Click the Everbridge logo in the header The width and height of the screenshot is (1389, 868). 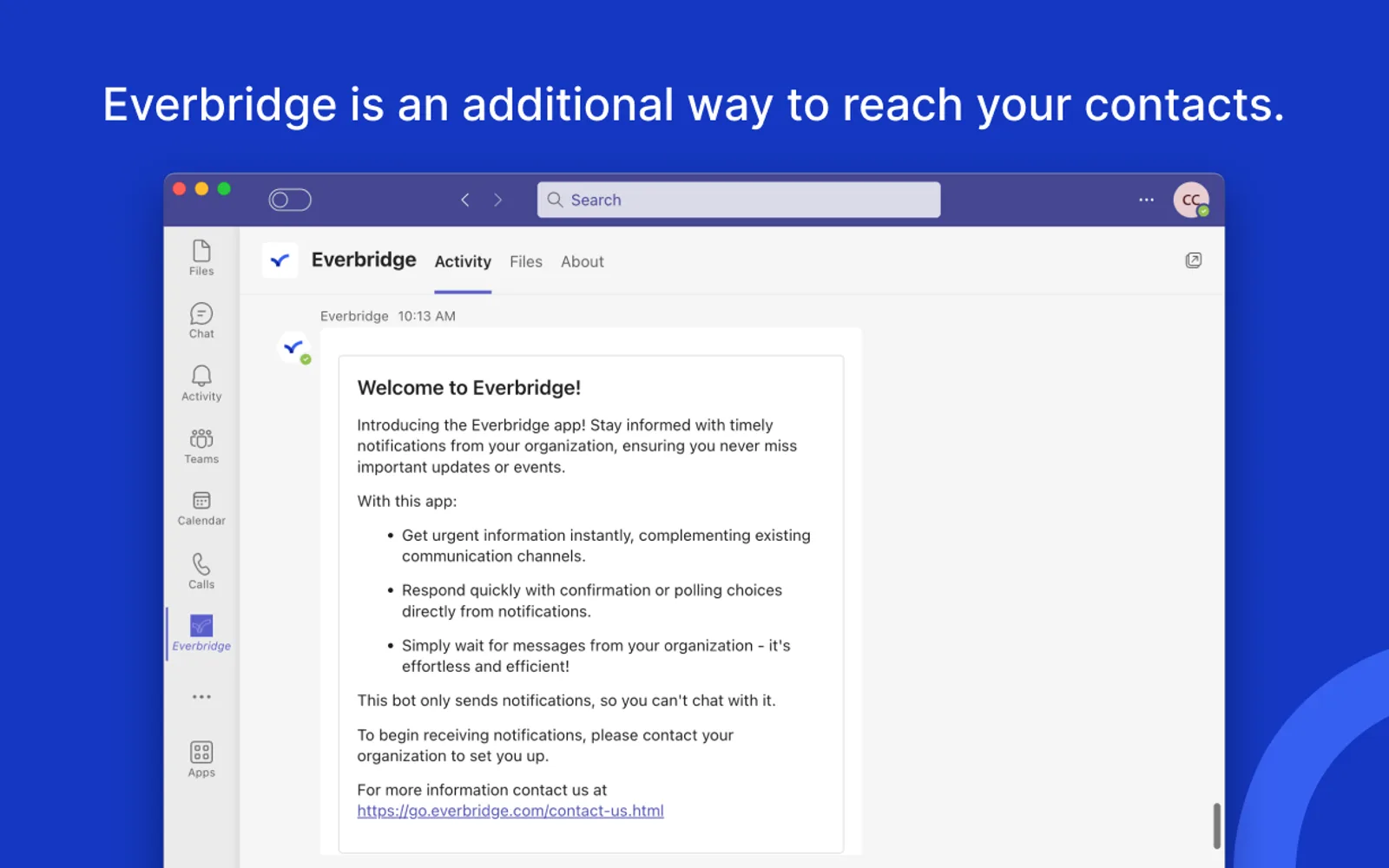pyautogui.click(x=280, y=260)
